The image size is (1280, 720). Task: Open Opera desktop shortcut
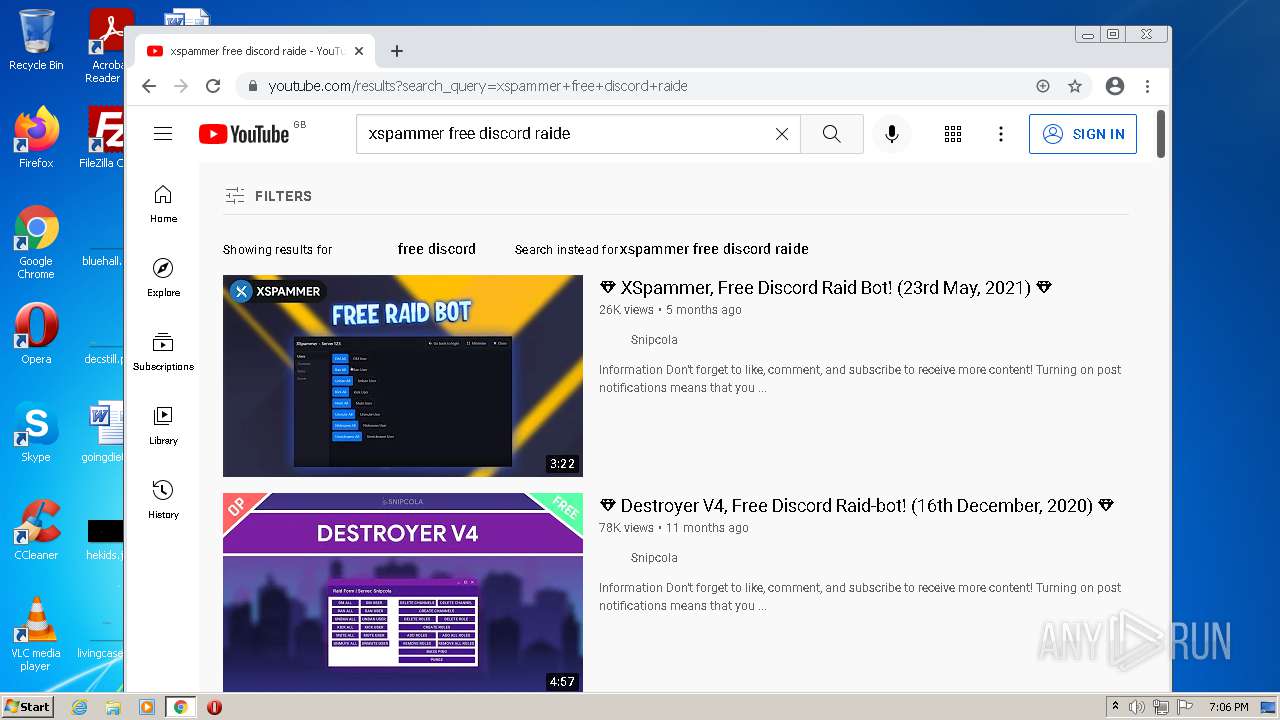point(36,333)
